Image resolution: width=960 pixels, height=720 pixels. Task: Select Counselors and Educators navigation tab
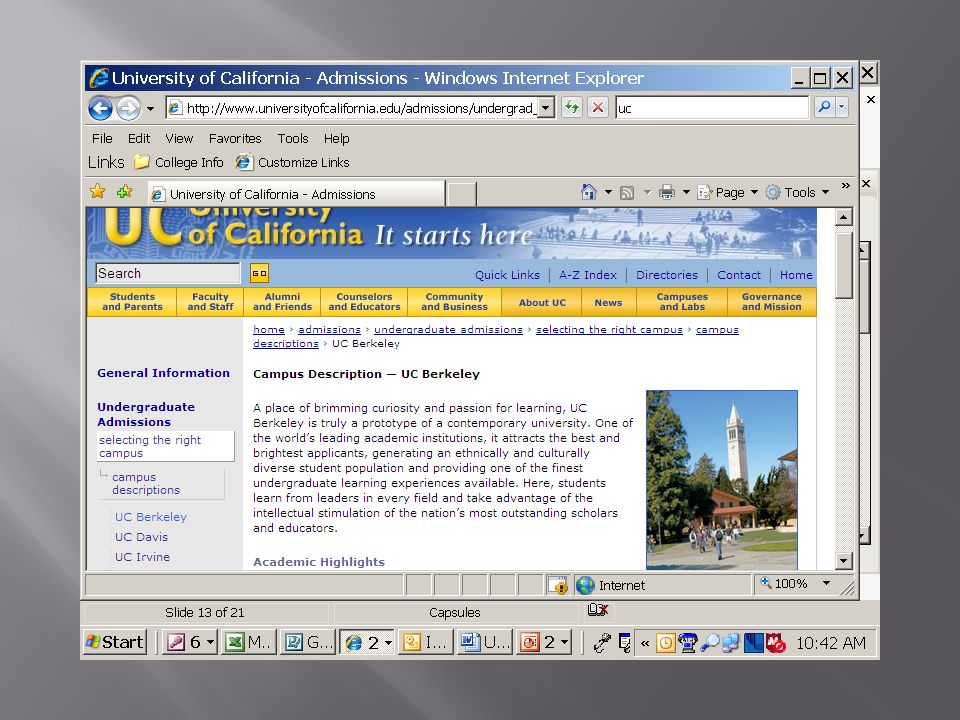364,302
